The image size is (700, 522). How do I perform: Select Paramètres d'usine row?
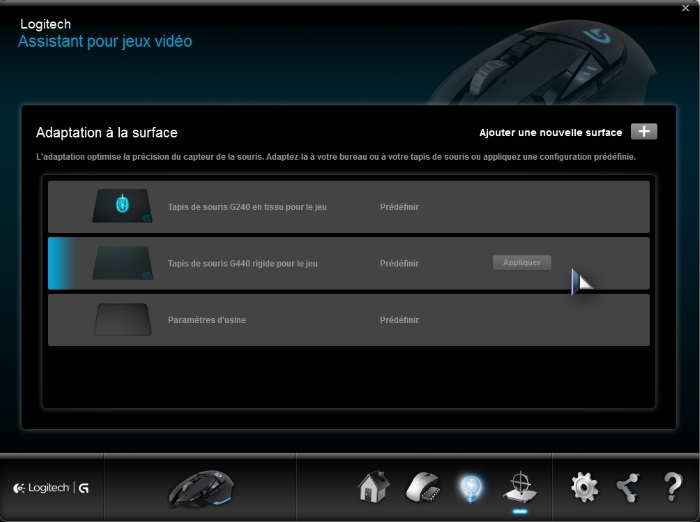[349, 320]
